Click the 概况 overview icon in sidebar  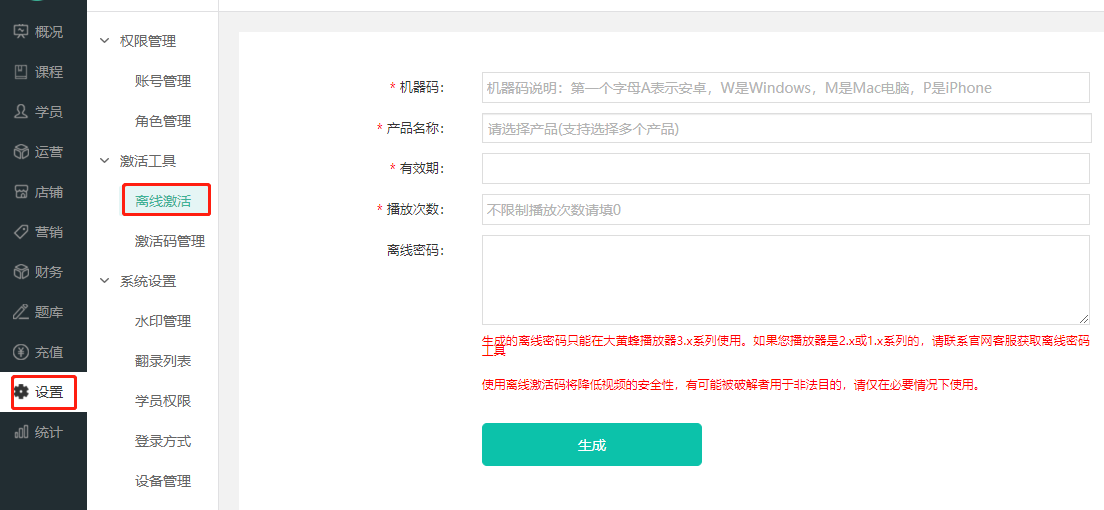pos(21,32)
